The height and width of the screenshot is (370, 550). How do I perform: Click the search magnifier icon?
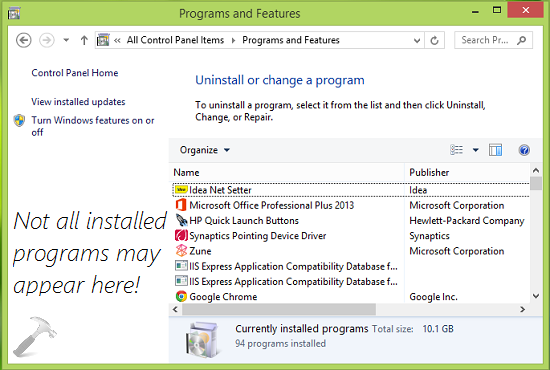tap(522, 40)
